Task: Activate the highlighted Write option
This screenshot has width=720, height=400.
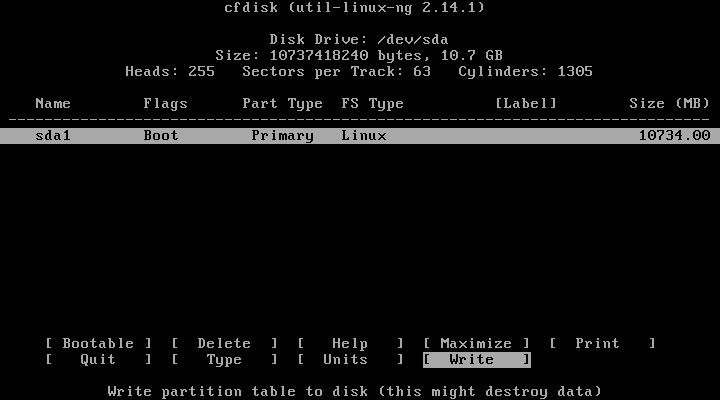Action: point(477,360)
